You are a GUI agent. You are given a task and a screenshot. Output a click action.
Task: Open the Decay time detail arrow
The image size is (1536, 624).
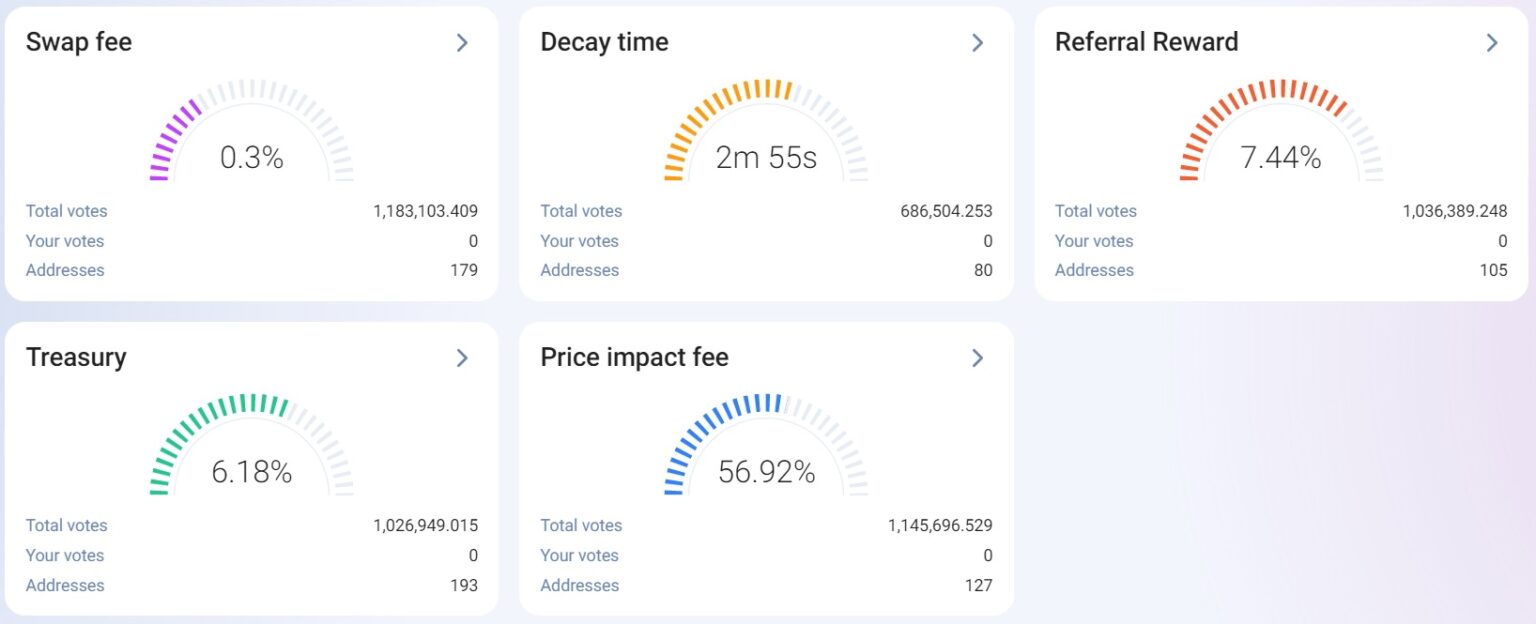[976, 42]
